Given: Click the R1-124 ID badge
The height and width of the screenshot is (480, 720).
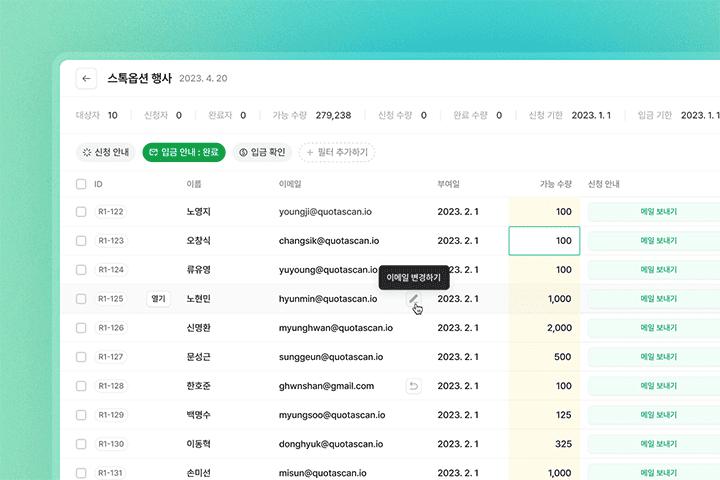Looking at the screenshot, I should [111, 270].
